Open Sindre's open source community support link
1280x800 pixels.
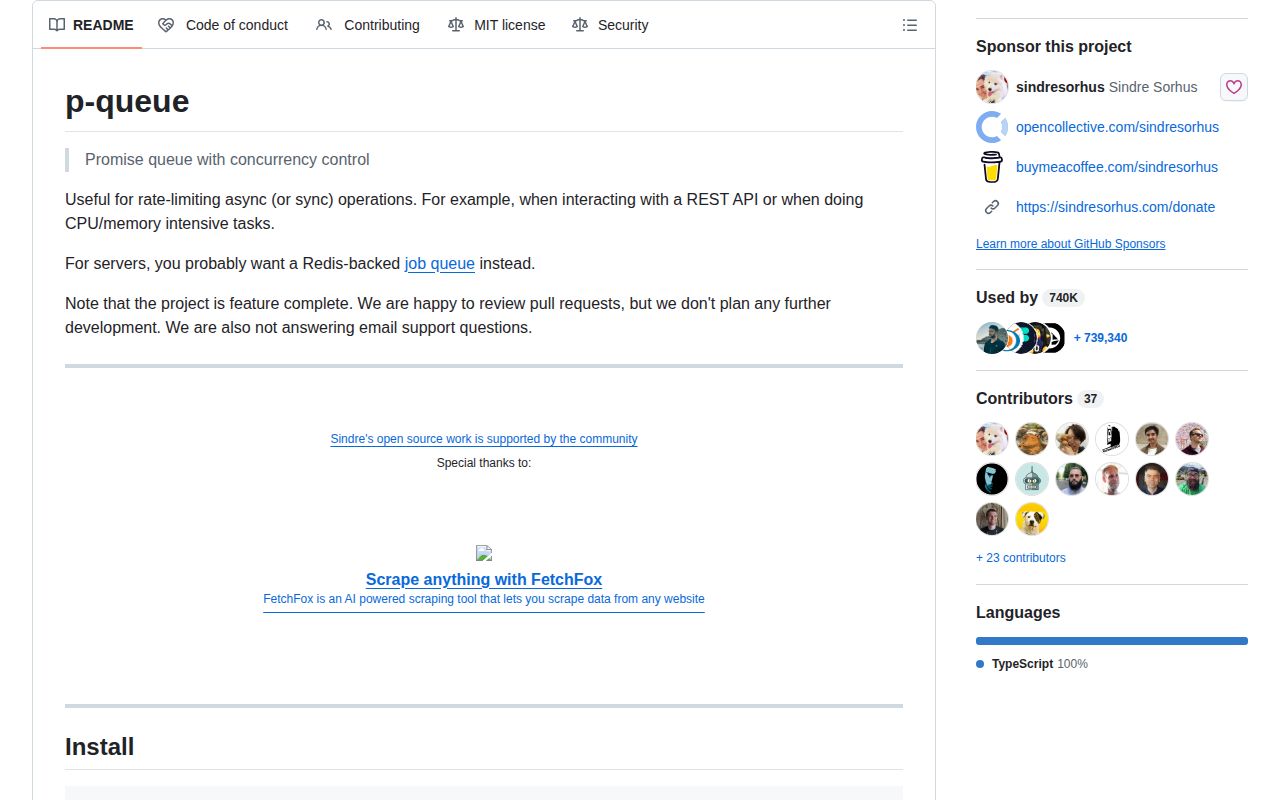[x=484, y=439]
